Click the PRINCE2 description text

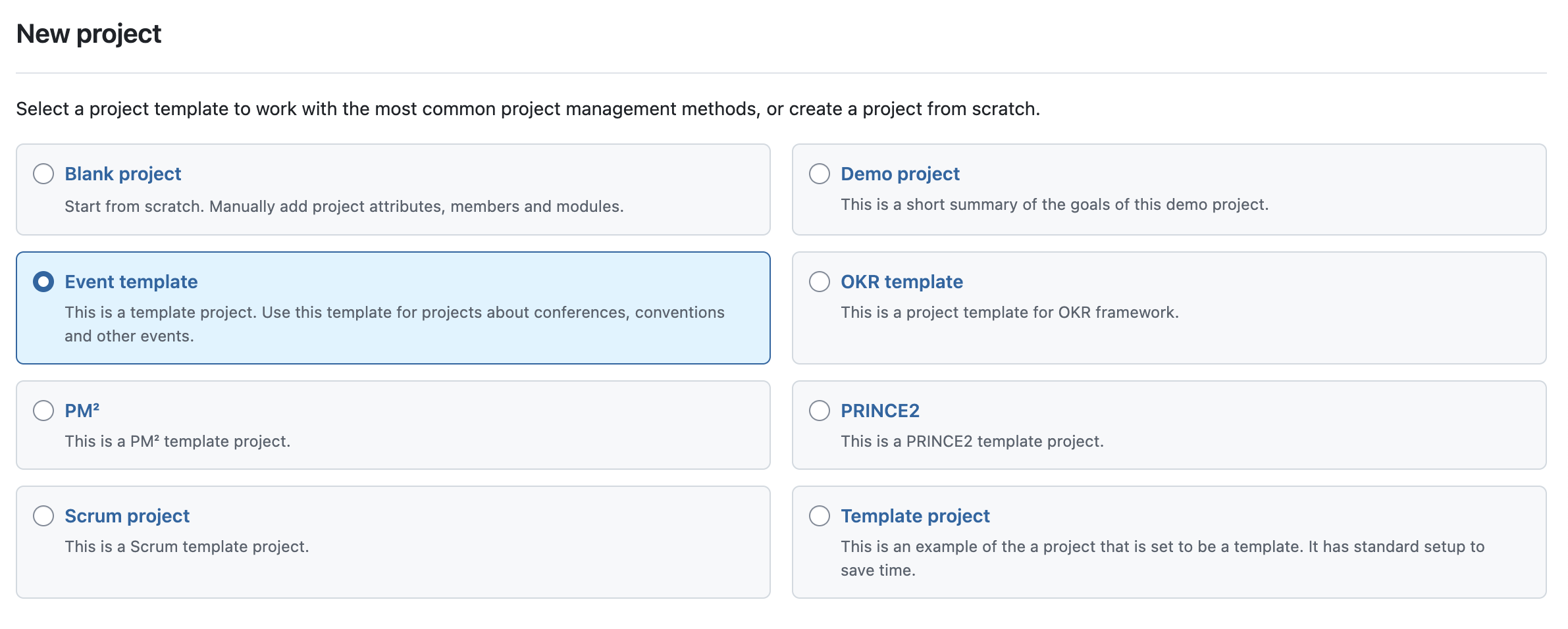(972, 441)
